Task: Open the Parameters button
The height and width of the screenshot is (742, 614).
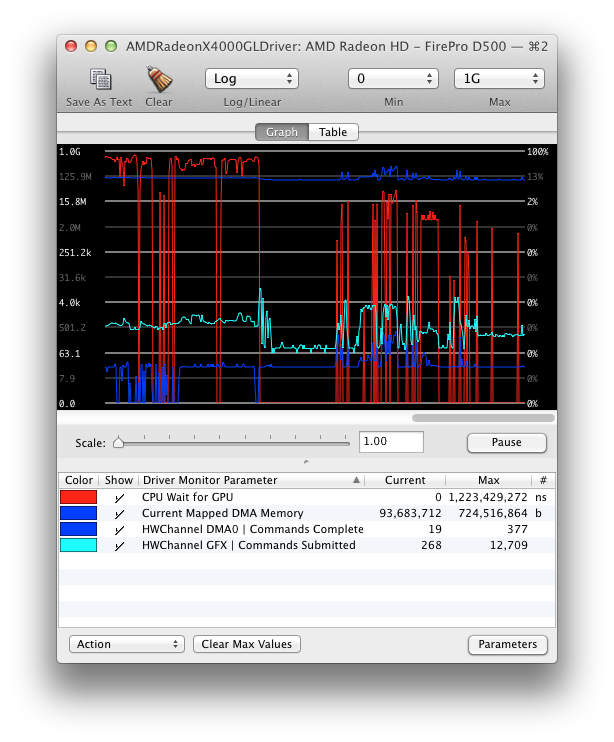Action: pyautogui.click(x=508, y=645)
